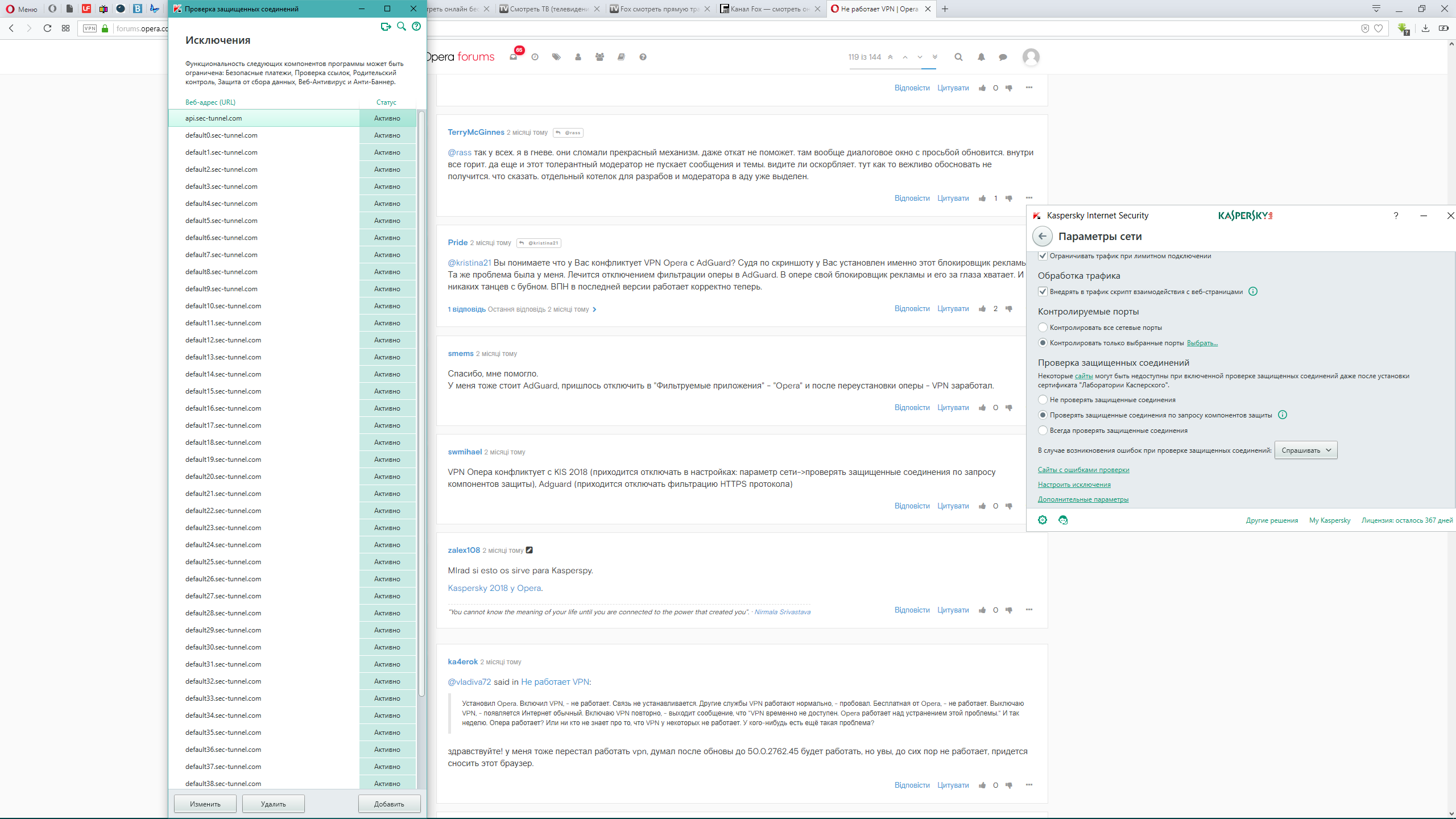Click the green SaveFrom download extension icon
The width and height of the screenshot is (1456, 819).
click(1403, 28)
